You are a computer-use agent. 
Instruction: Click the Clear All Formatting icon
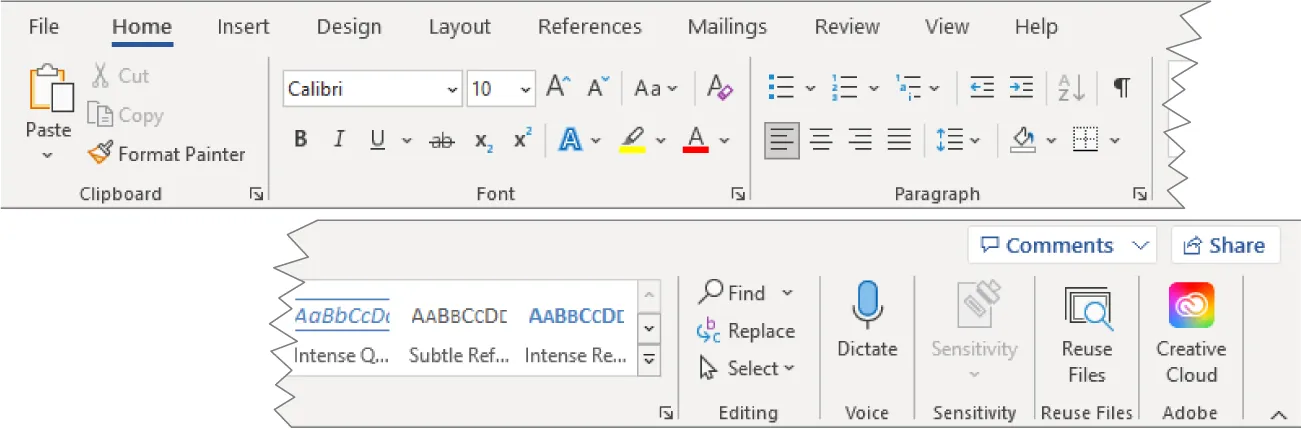pos(720,88)
